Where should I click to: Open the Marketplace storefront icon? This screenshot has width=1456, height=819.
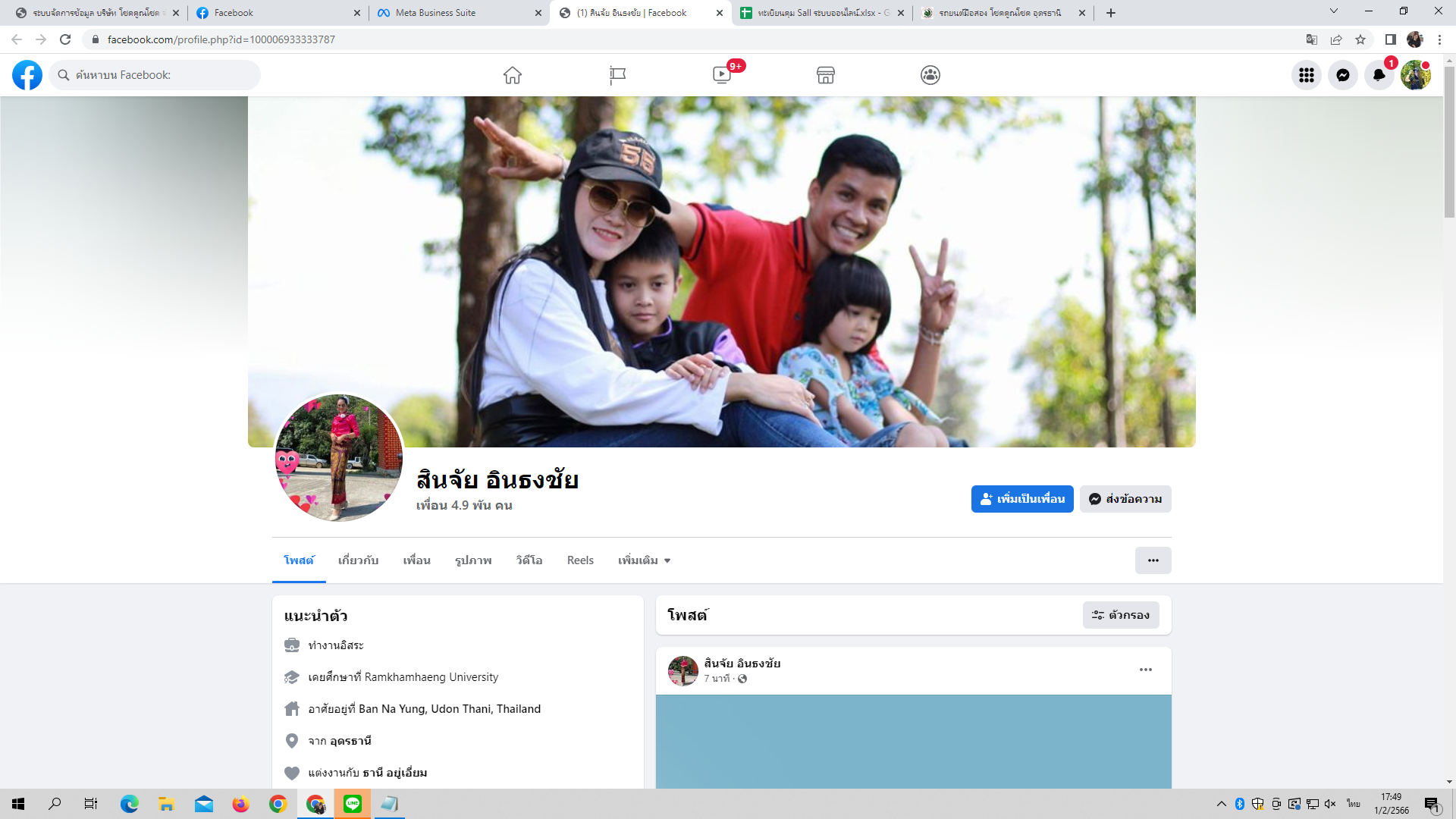[x=826, y=75]
